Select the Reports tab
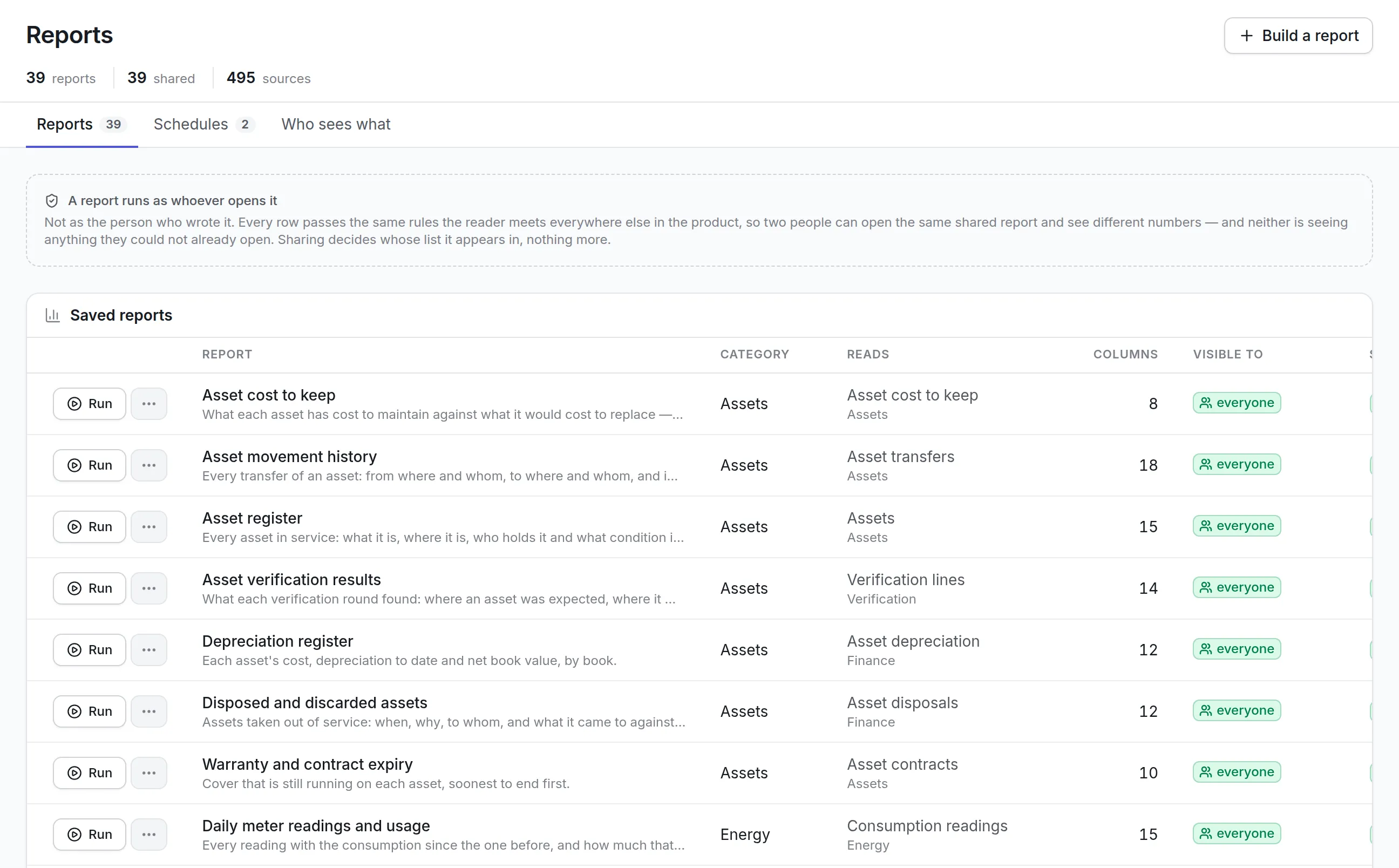The width and height of the screenshot is (1399, 868). click(x=82, y=124)
